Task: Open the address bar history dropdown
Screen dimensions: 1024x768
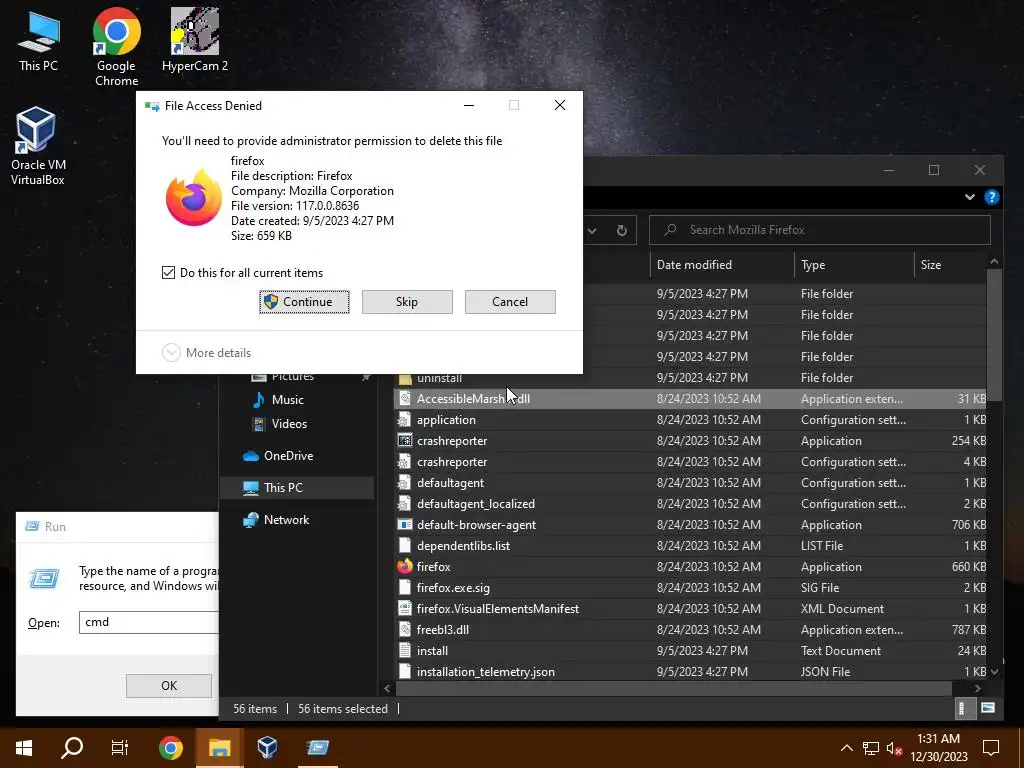Action: pos(592,230)
